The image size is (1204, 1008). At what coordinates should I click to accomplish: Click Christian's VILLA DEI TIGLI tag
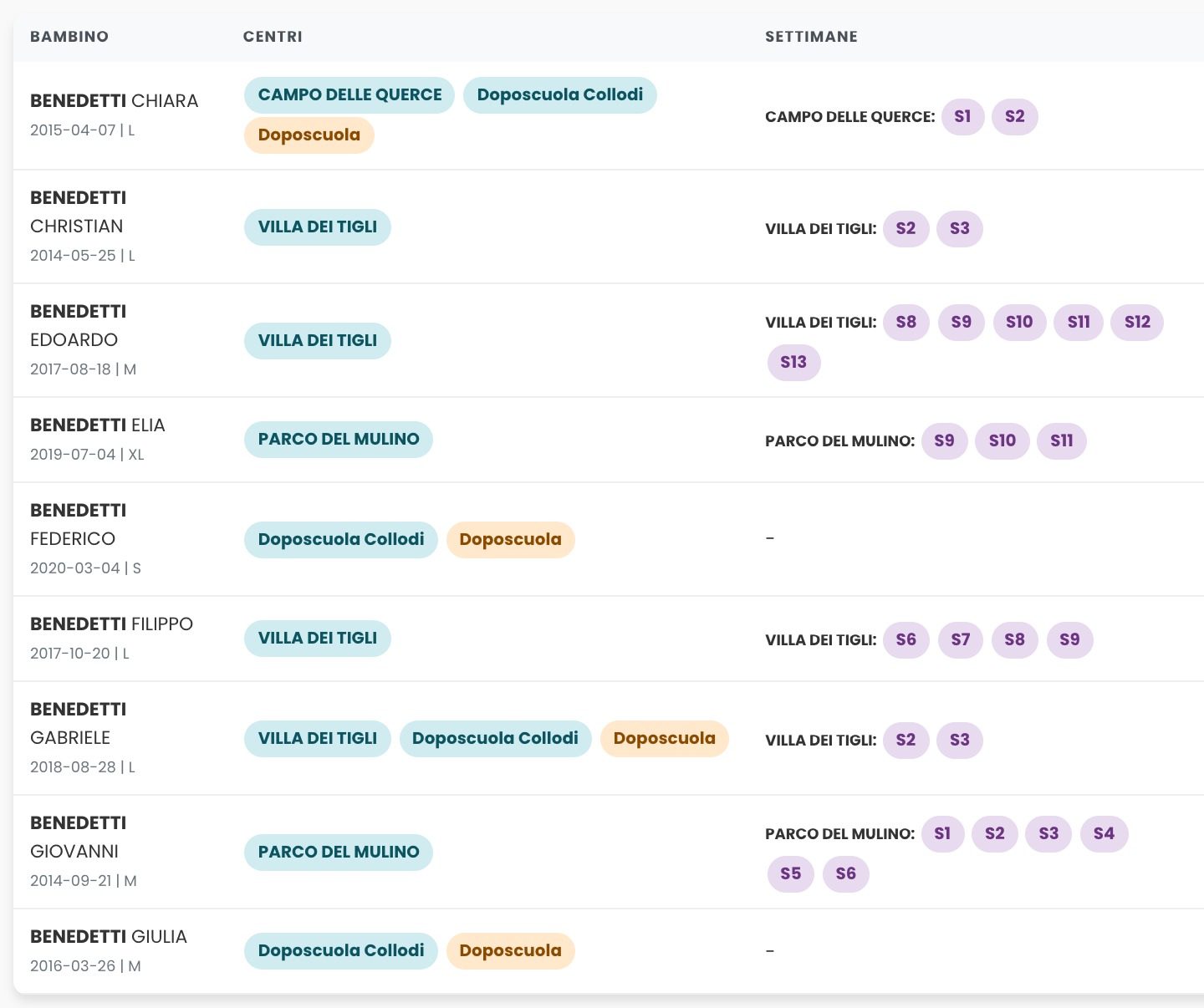[x=318, y=227]
